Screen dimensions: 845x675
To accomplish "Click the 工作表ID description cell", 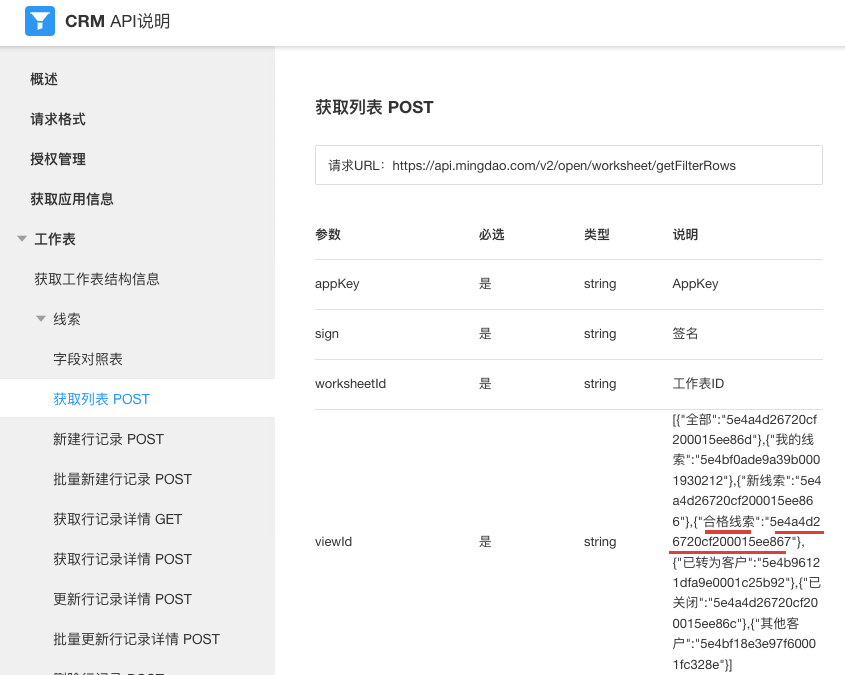I will [698, 384].
